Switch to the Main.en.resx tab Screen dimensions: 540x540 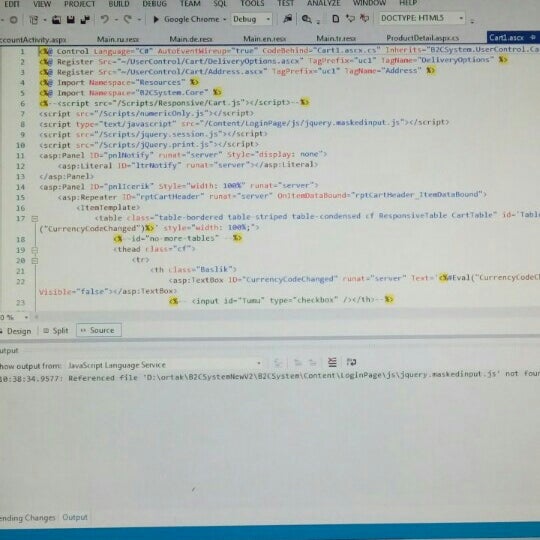pos(264,39)
